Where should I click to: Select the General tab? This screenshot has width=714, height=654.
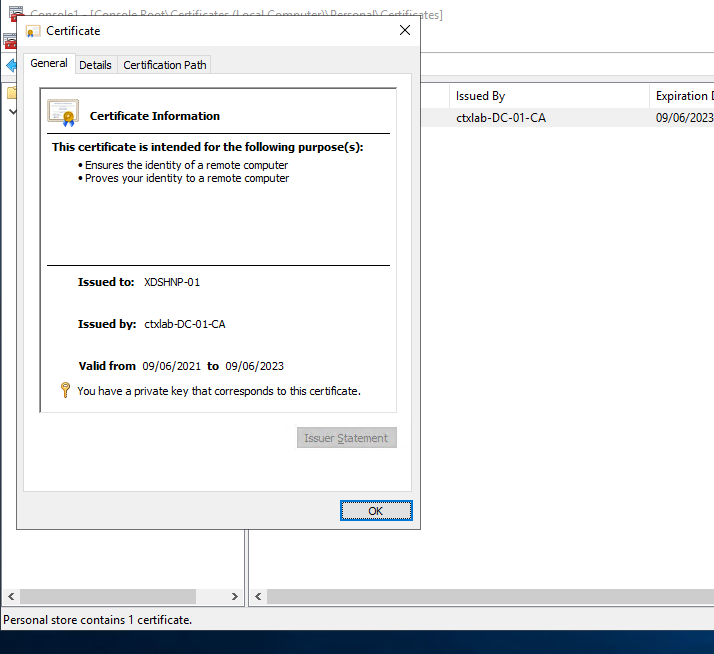[48, 63]
